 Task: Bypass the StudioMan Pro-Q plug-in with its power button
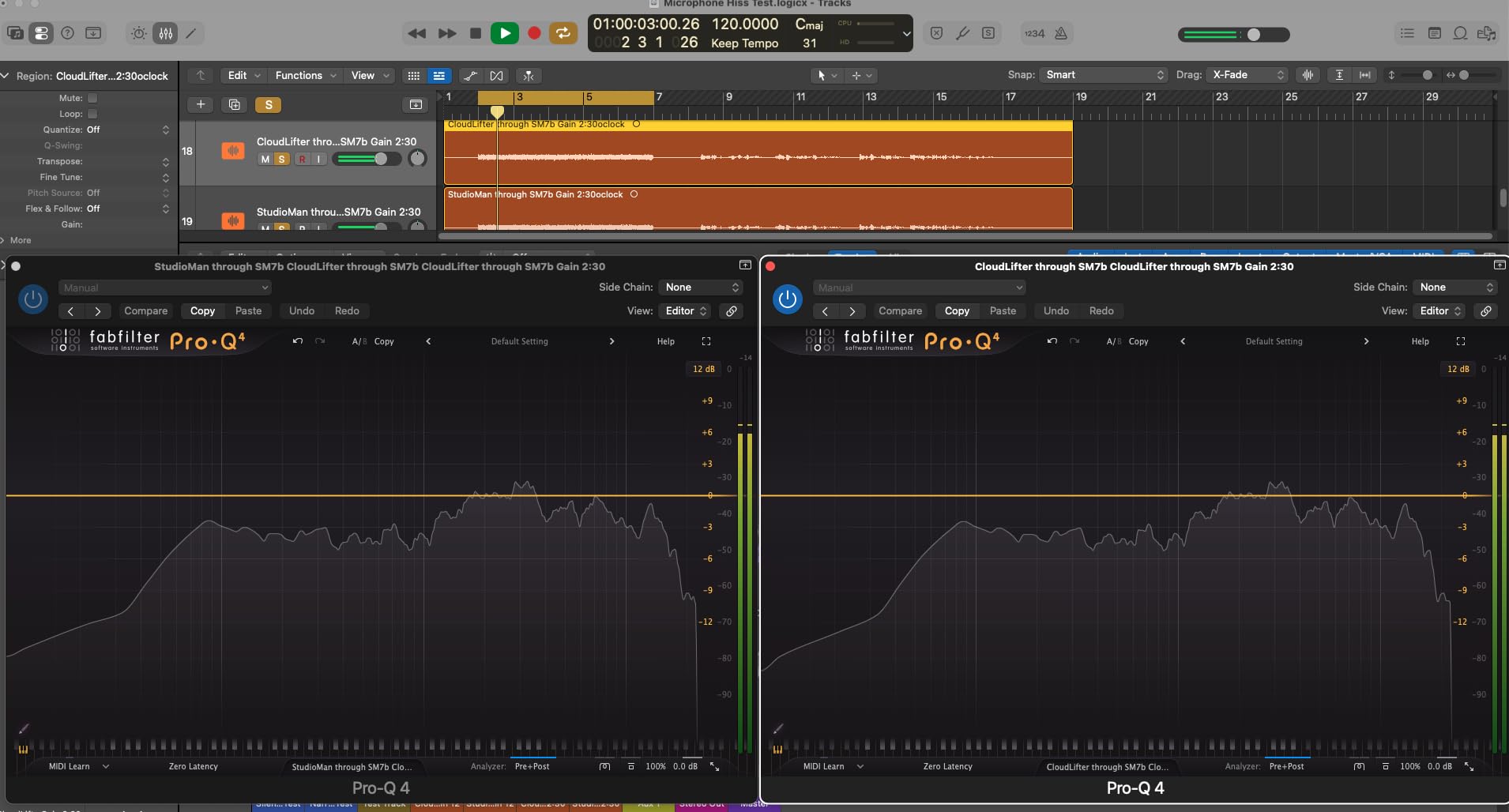(33, 299)
